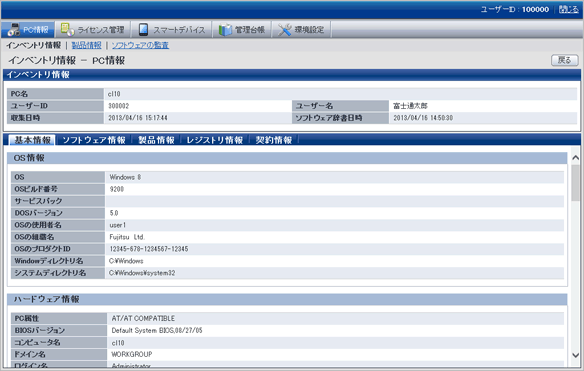Click the OS value Windows 8
584x371 pixels.
point(125,177)
